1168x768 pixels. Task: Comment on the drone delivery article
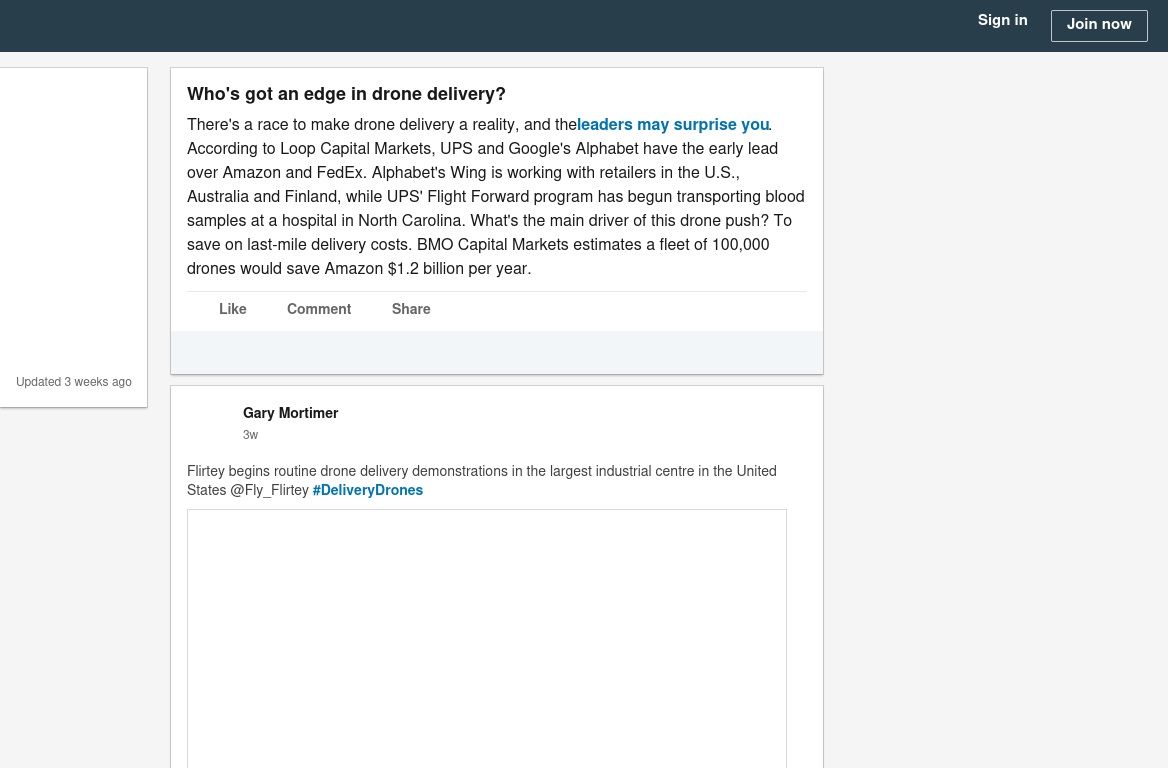(319, 309)
